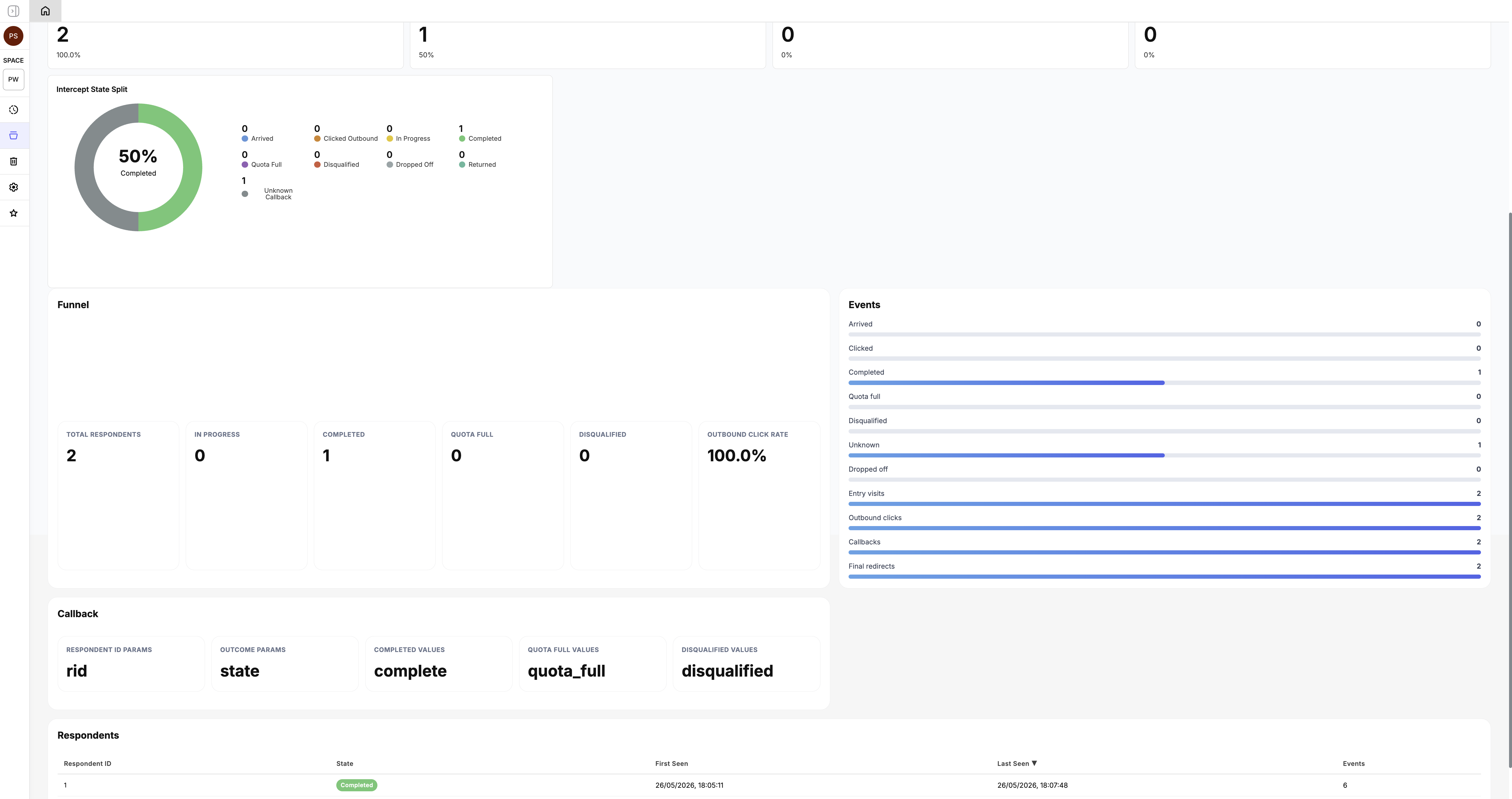The width and height of the screenshot is (1512, 799).
Task: Click the Quota Full purple legend dot
Action: click(x=245, y=165)
